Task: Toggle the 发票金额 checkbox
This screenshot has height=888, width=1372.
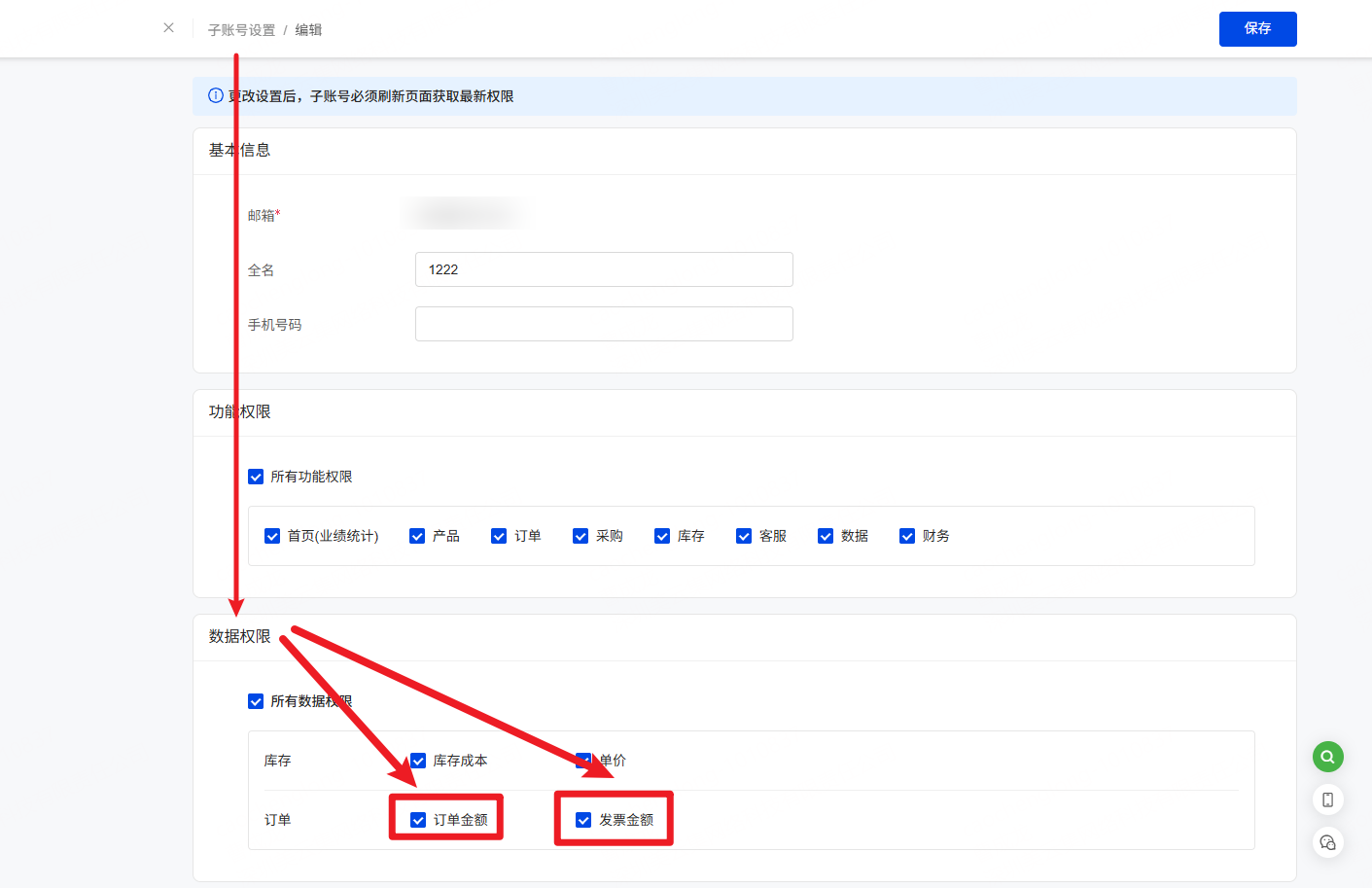Action: [583, 820]
